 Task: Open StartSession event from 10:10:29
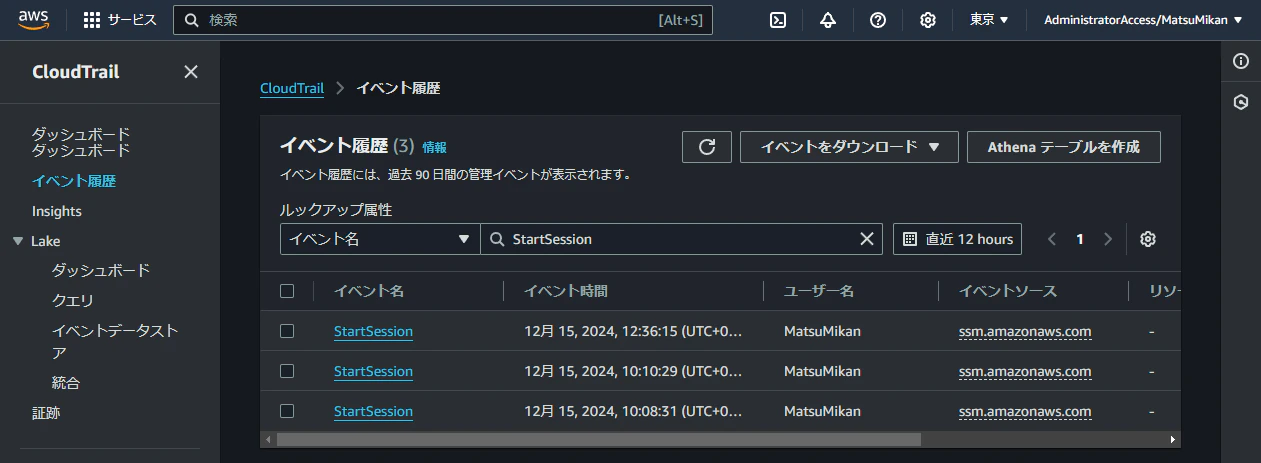(373, 371)
